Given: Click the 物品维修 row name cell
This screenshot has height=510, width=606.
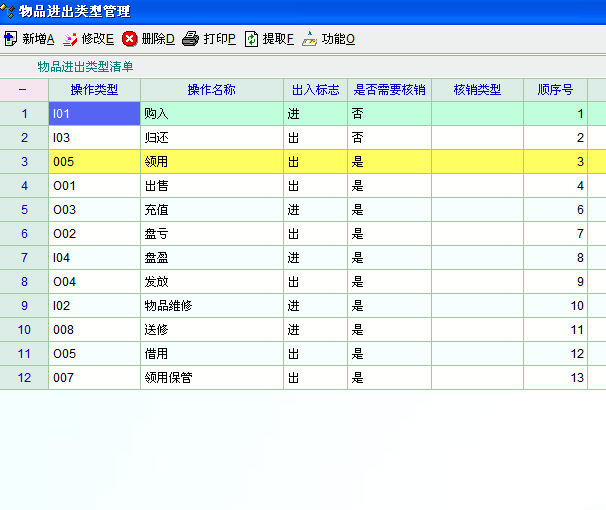Looking at the screenshot, I should [211, 305].
